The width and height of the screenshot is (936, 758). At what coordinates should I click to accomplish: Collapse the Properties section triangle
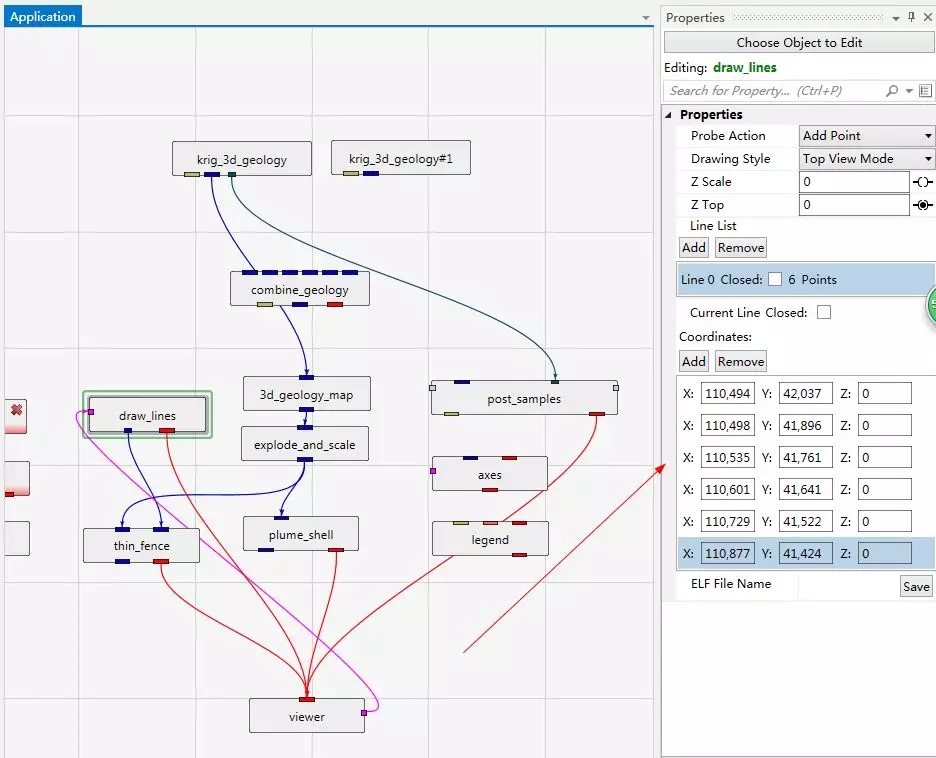(x=669, y=115)
